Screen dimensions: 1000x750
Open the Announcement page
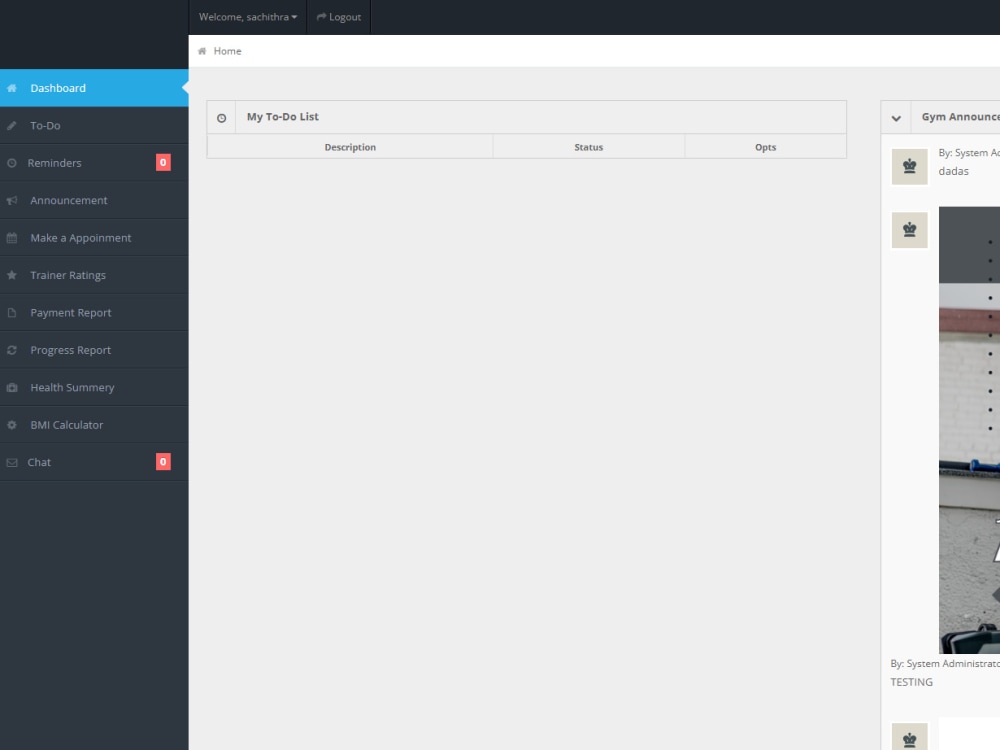(94, 200)
